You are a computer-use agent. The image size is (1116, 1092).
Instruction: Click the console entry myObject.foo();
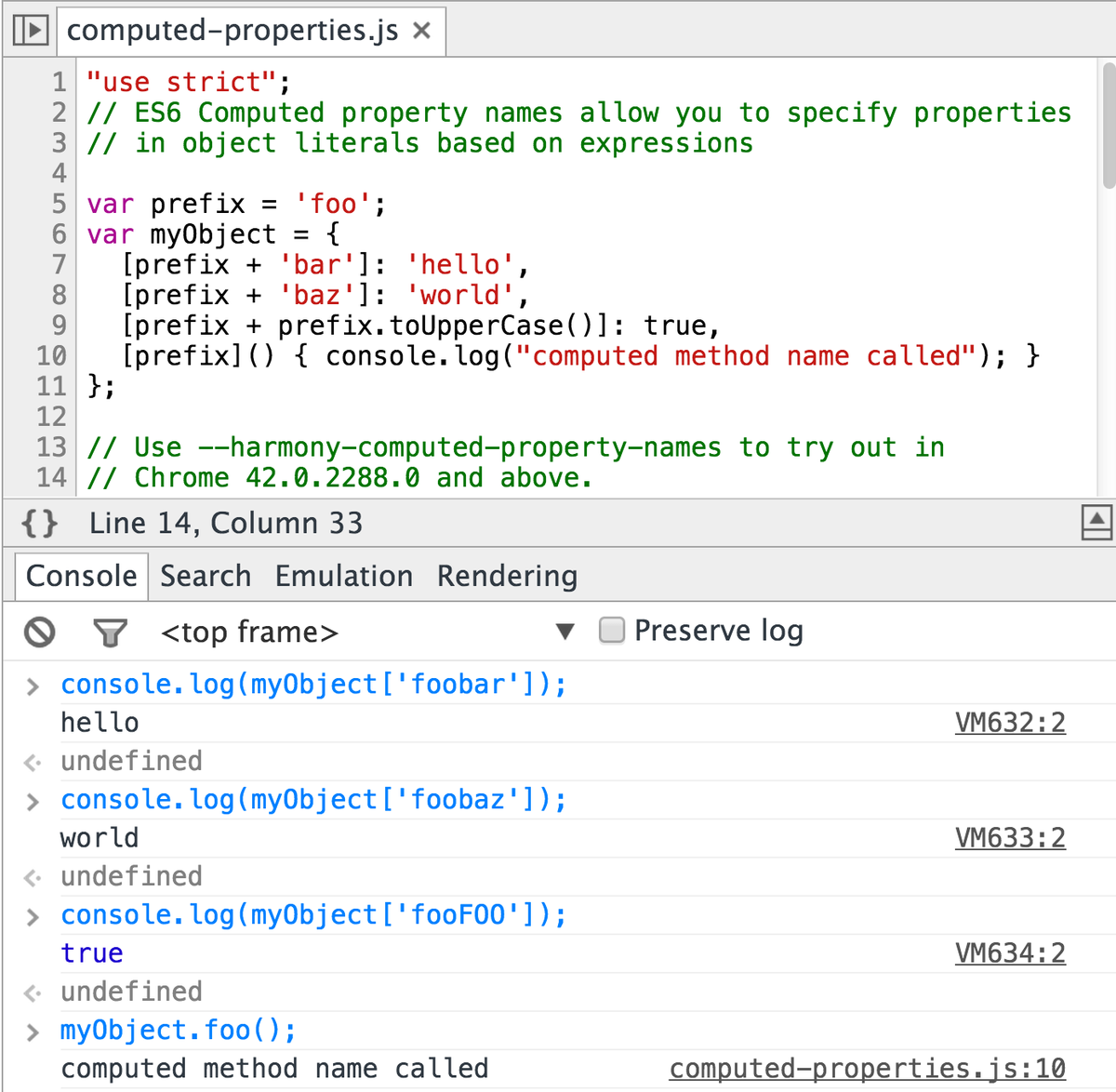coord(179,1031)
